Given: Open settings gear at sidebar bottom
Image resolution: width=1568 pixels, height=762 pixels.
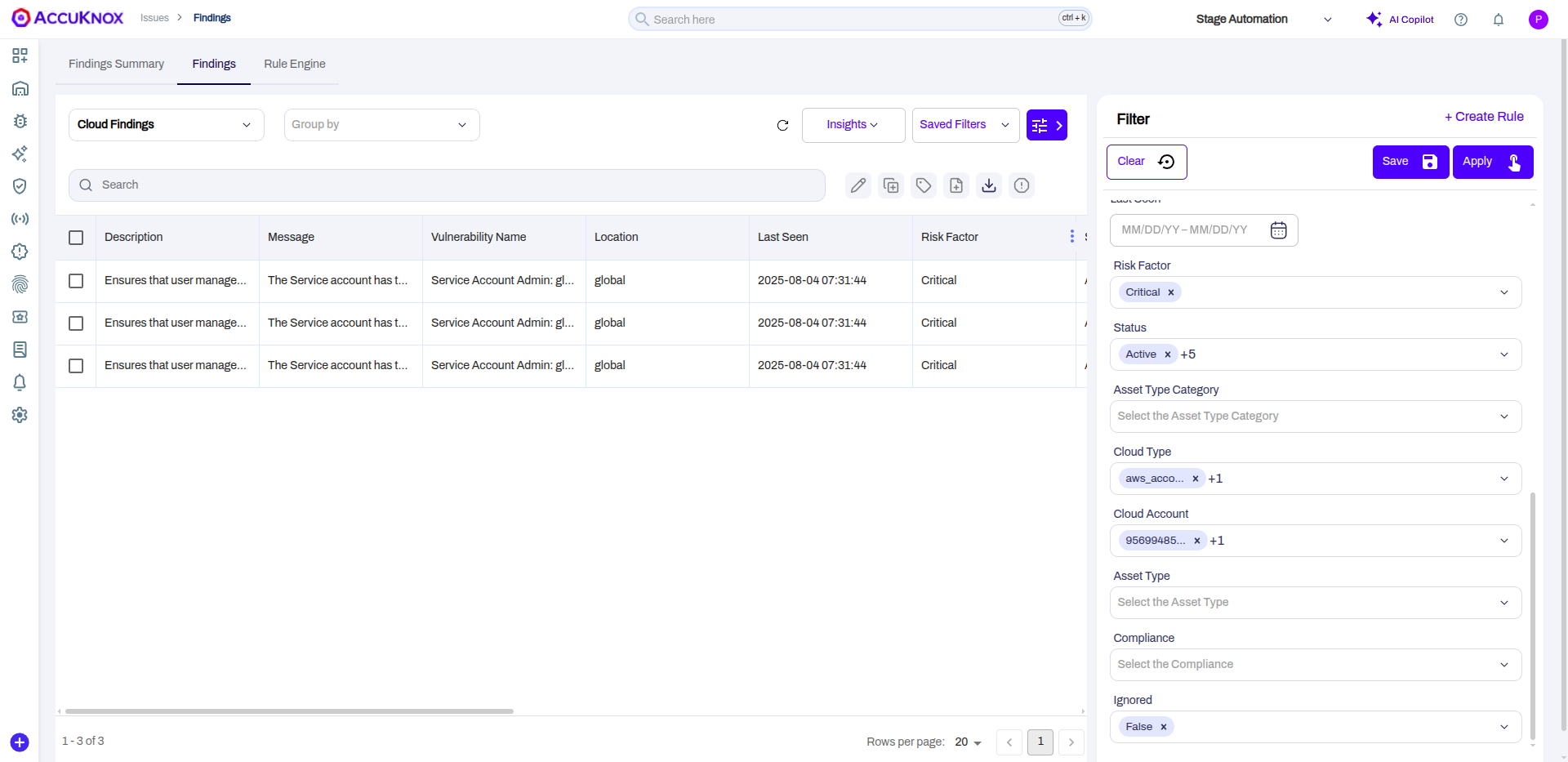Looking at the screenshot, I should (x=20, y=415).
